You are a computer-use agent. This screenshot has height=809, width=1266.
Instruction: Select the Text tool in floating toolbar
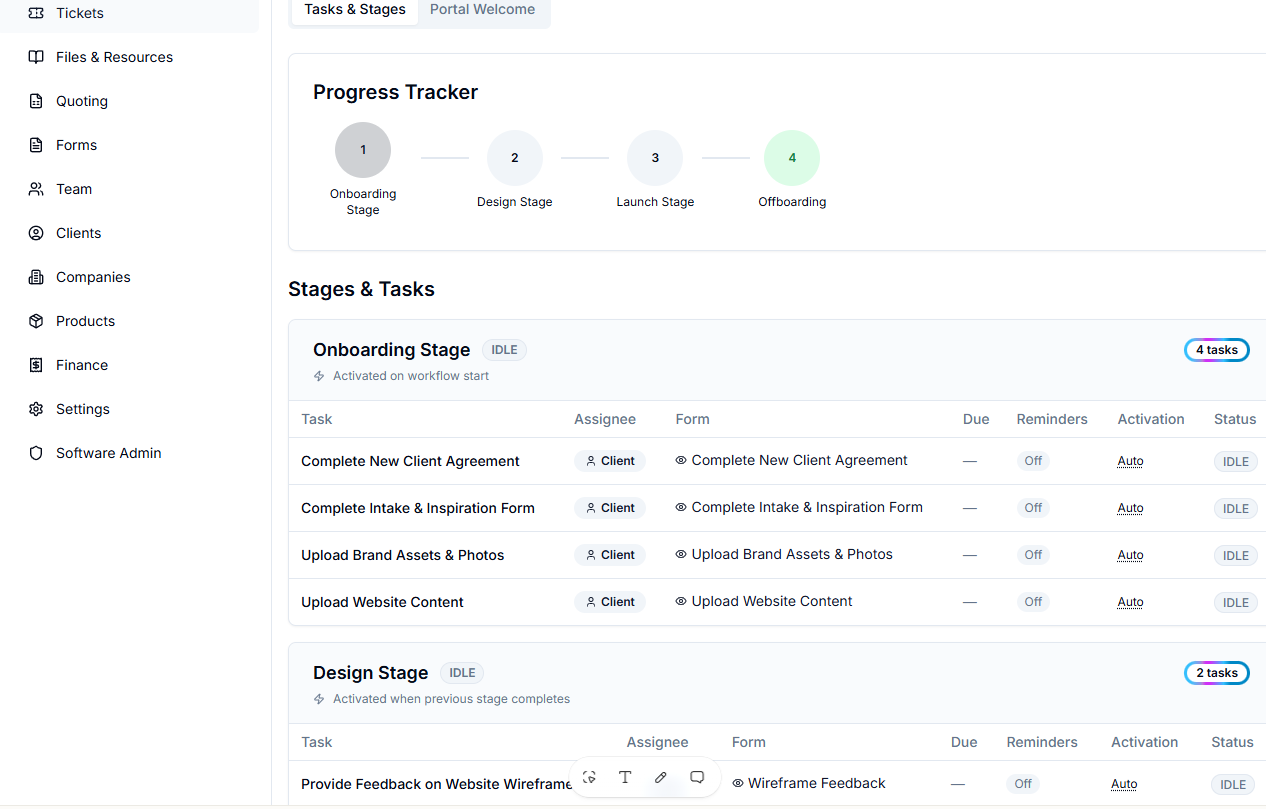(x=625, y=777)
